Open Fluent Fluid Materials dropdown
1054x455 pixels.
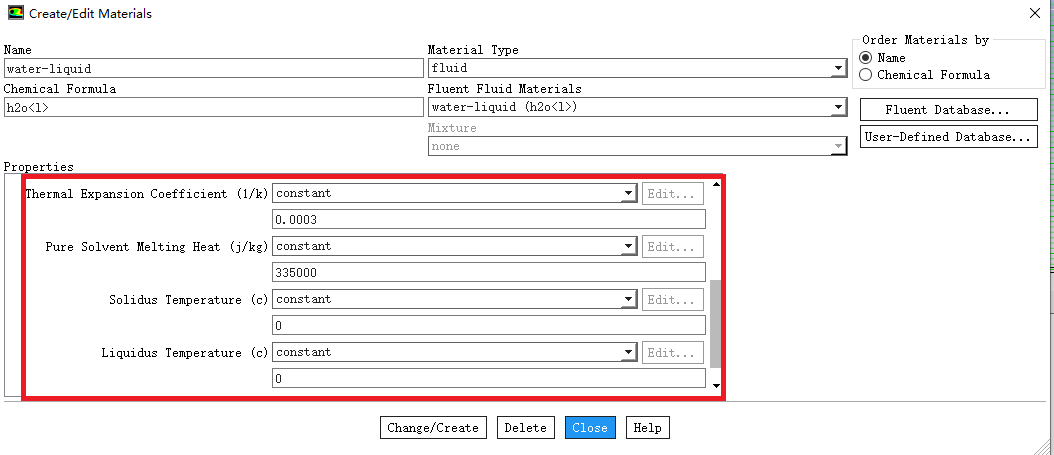[x=637, y=107]
